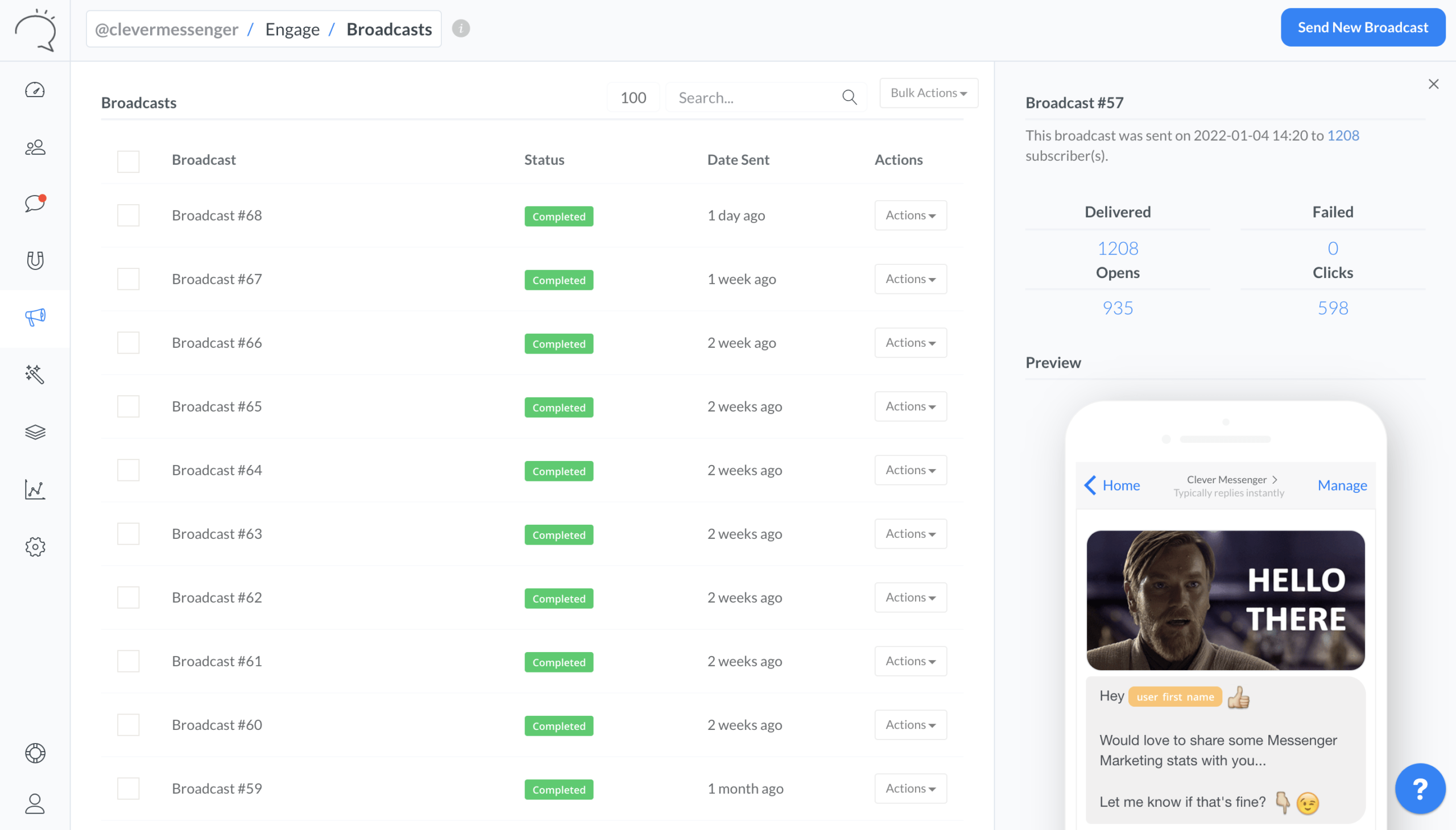
Task: Expand the Bulk Actions dropdown
Action: click(928, 93)
